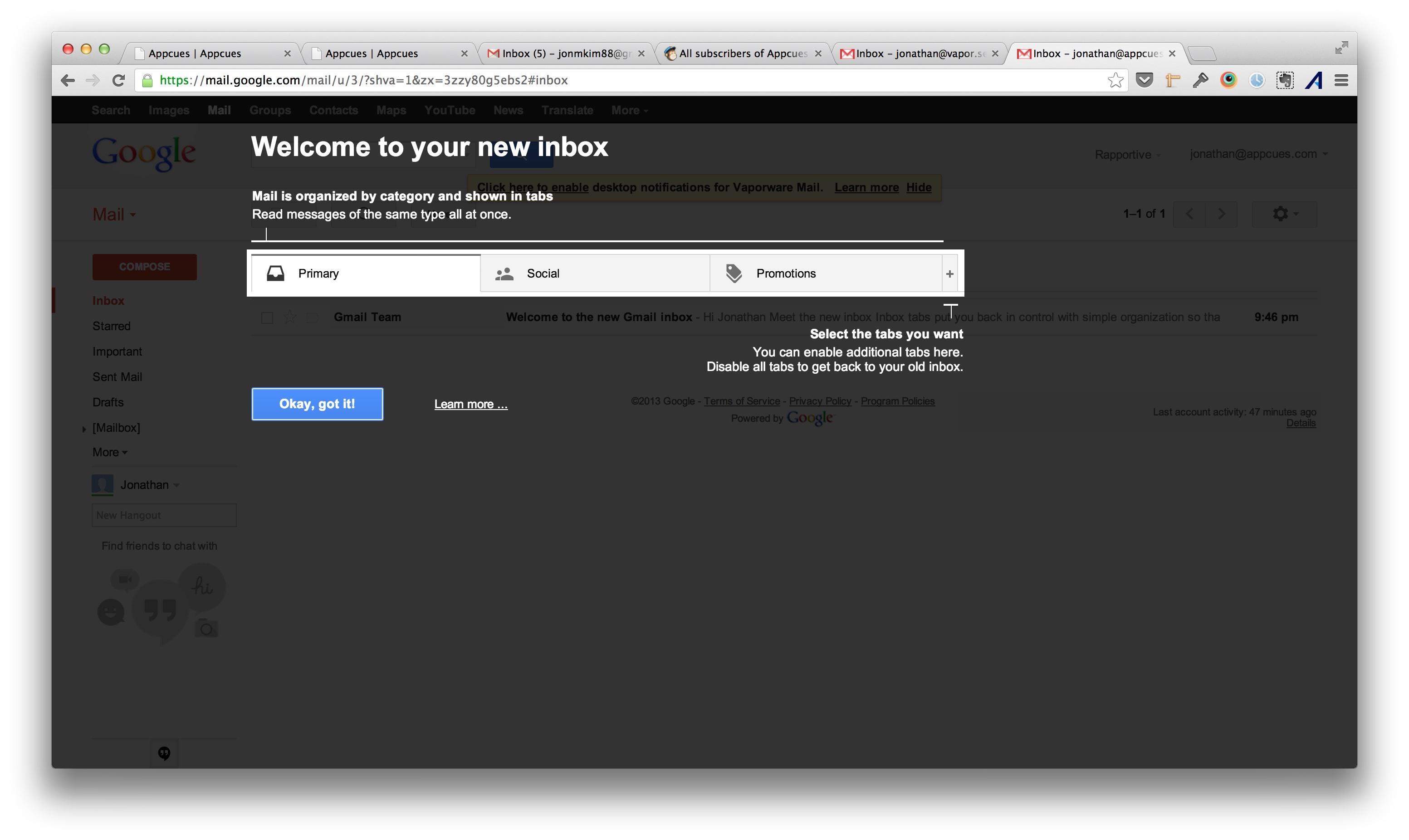The width and height of the screenshot is (1409, 840).
Task: Toggle fullscreen with the window expand arrows
Action: point(1341,48)
